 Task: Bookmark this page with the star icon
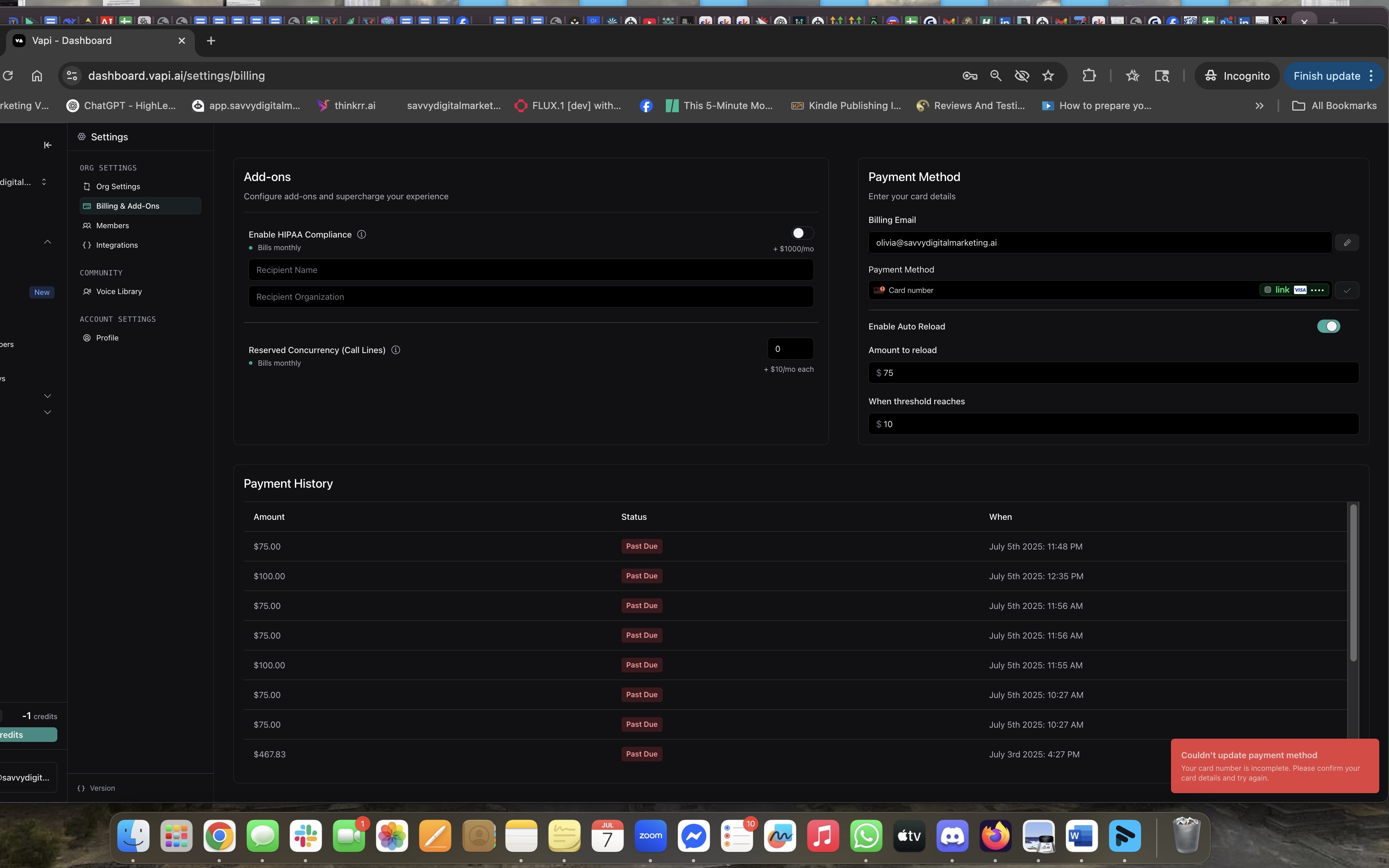point(1048,76)
